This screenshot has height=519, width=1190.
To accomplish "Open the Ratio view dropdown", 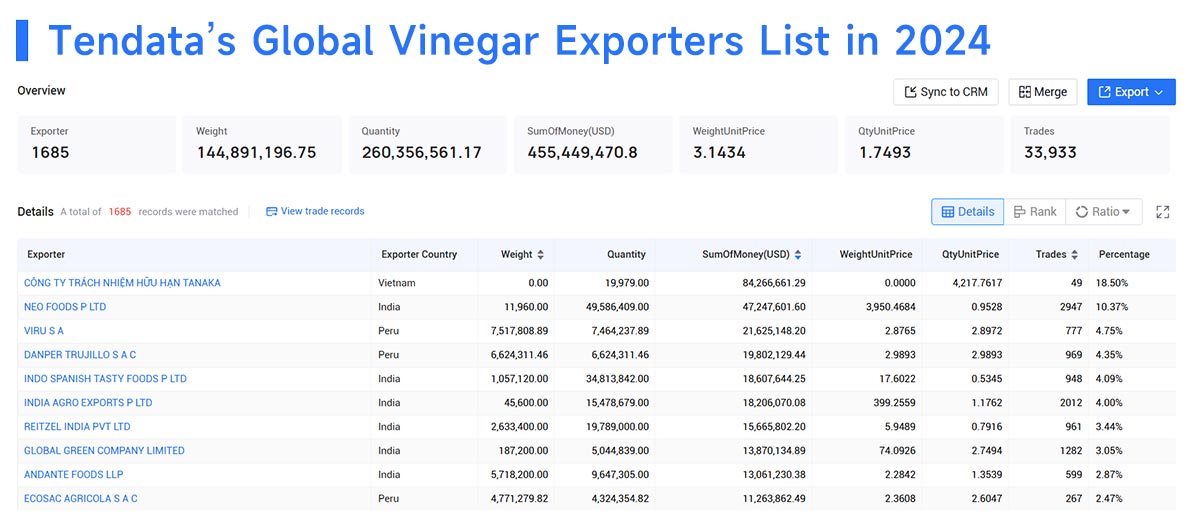I will click(1103, 212).
